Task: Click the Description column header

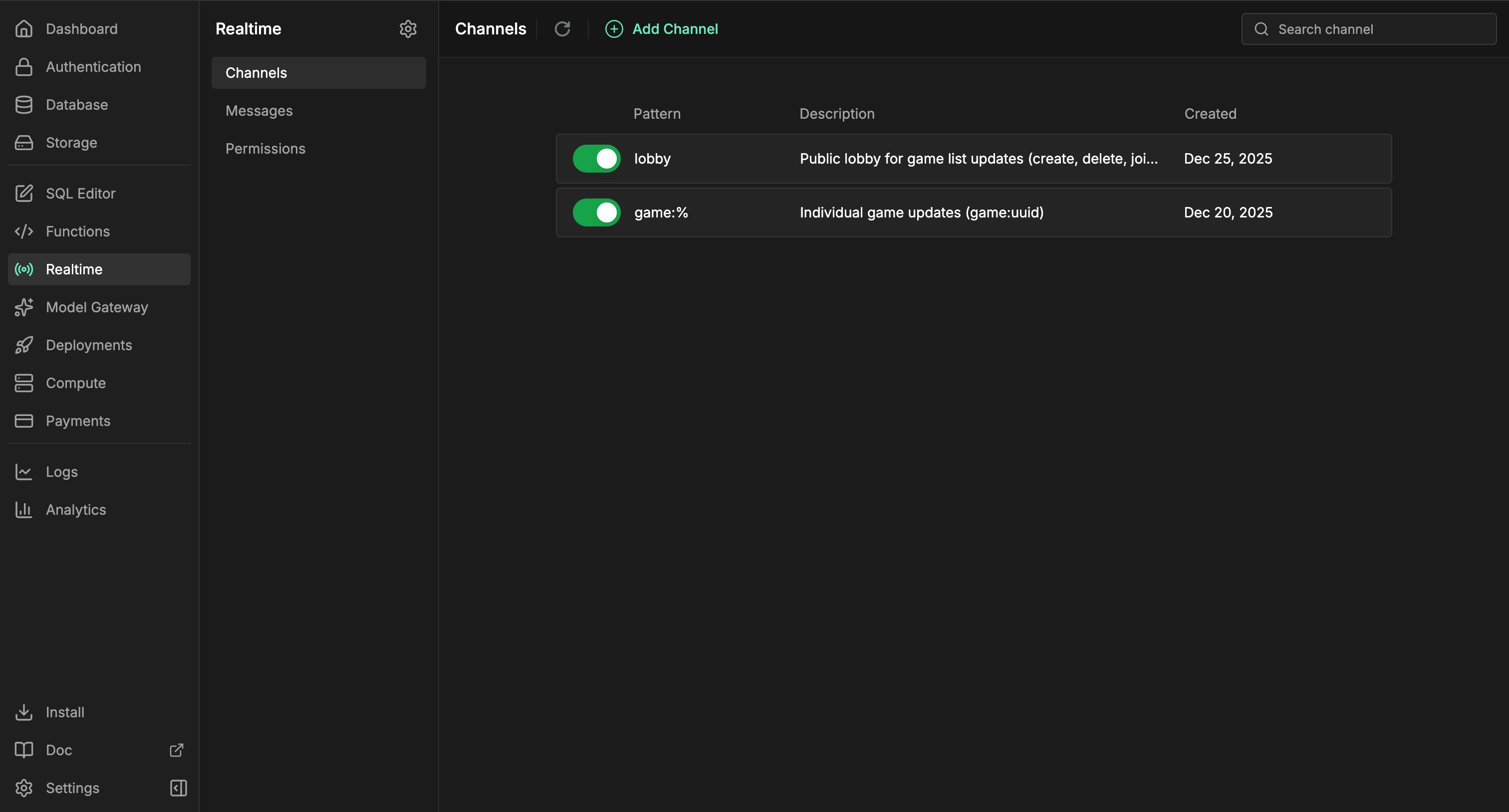Action: [x=836, y=114]
